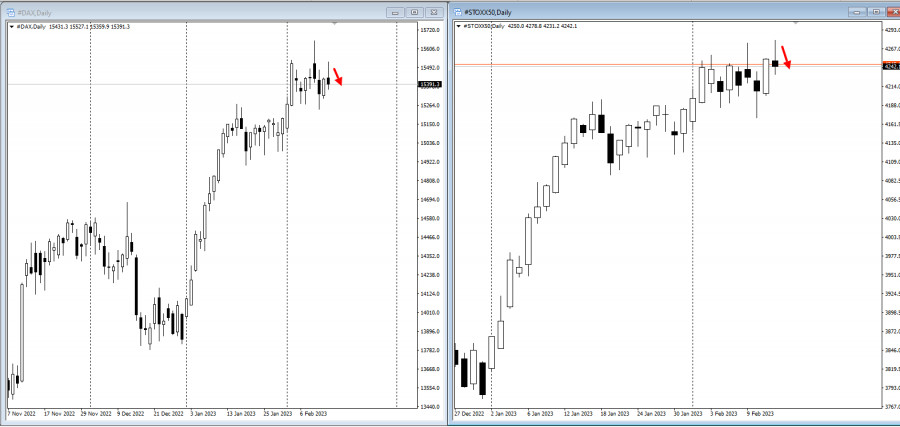Click the 15720.0 price on DAX scale
The image size is (900, 427).
coord(430,30)
